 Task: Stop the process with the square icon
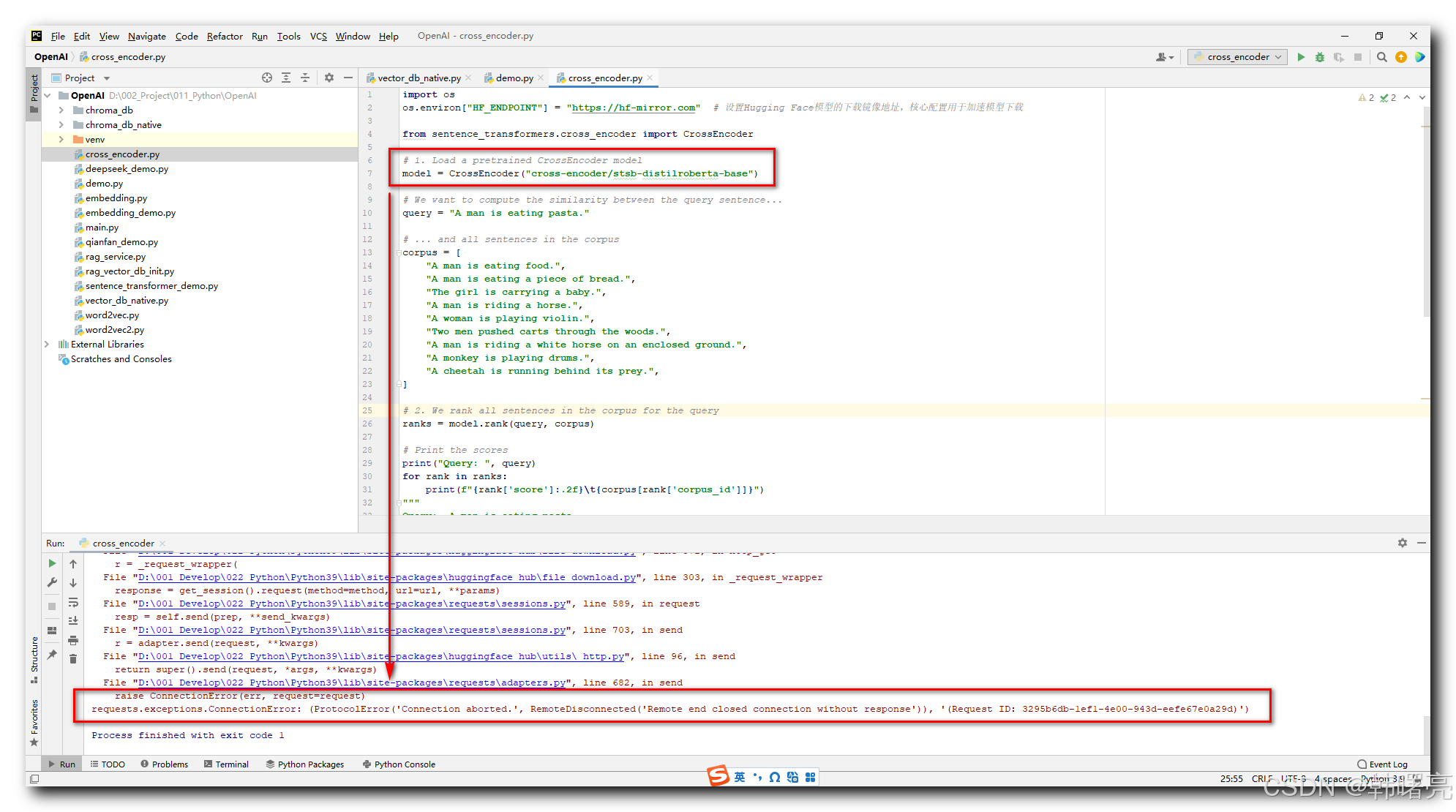pyautogui.click(x=51, y=605)
